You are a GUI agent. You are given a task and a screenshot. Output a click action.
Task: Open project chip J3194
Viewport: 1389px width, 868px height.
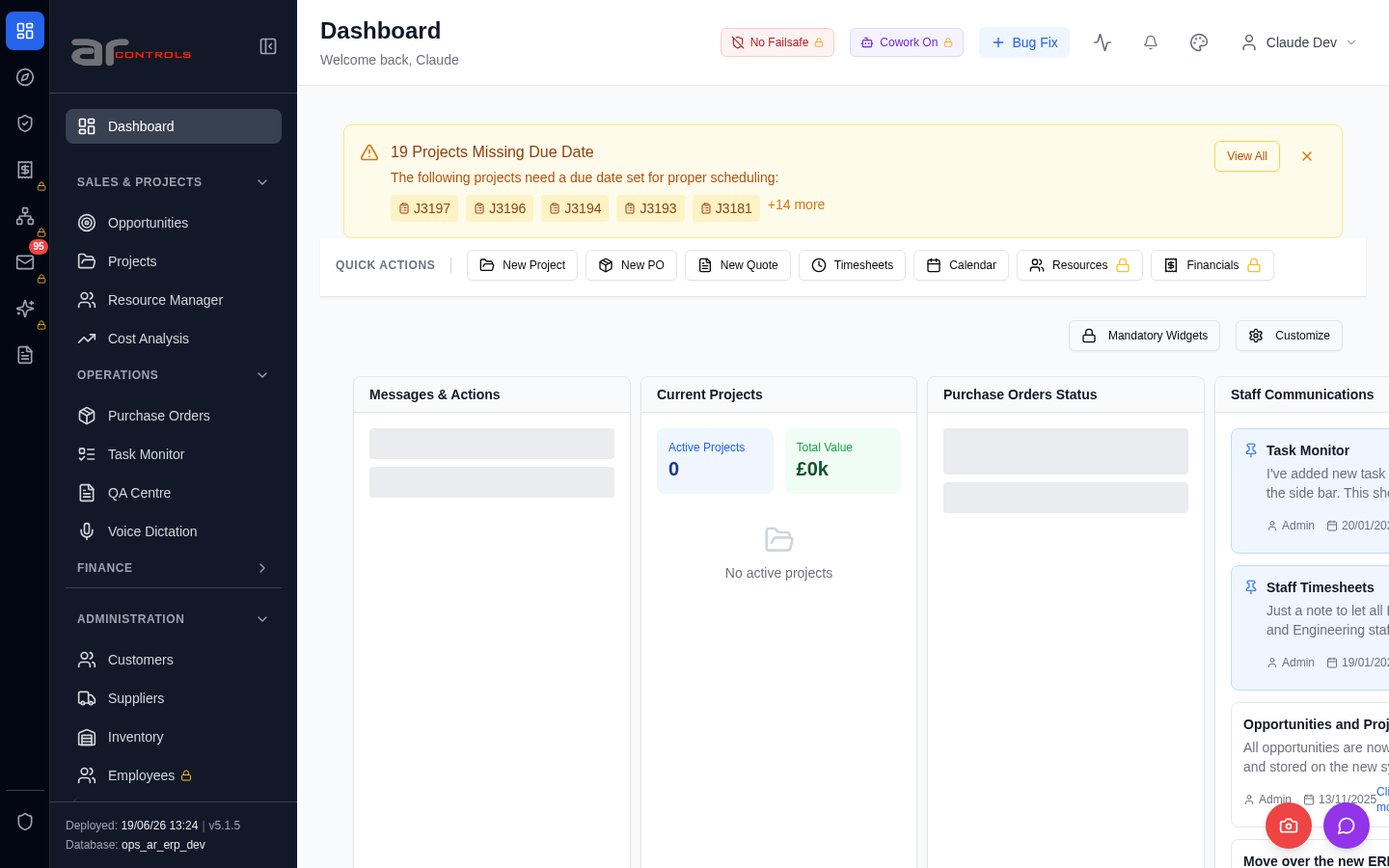point(575,208)
